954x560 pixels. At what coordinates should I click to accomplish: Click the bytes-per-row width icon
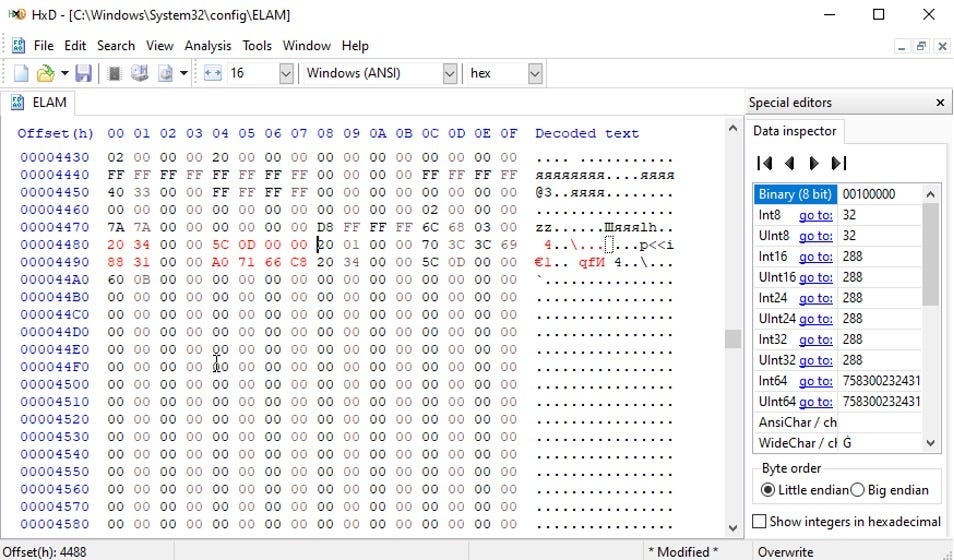(212, 74)
